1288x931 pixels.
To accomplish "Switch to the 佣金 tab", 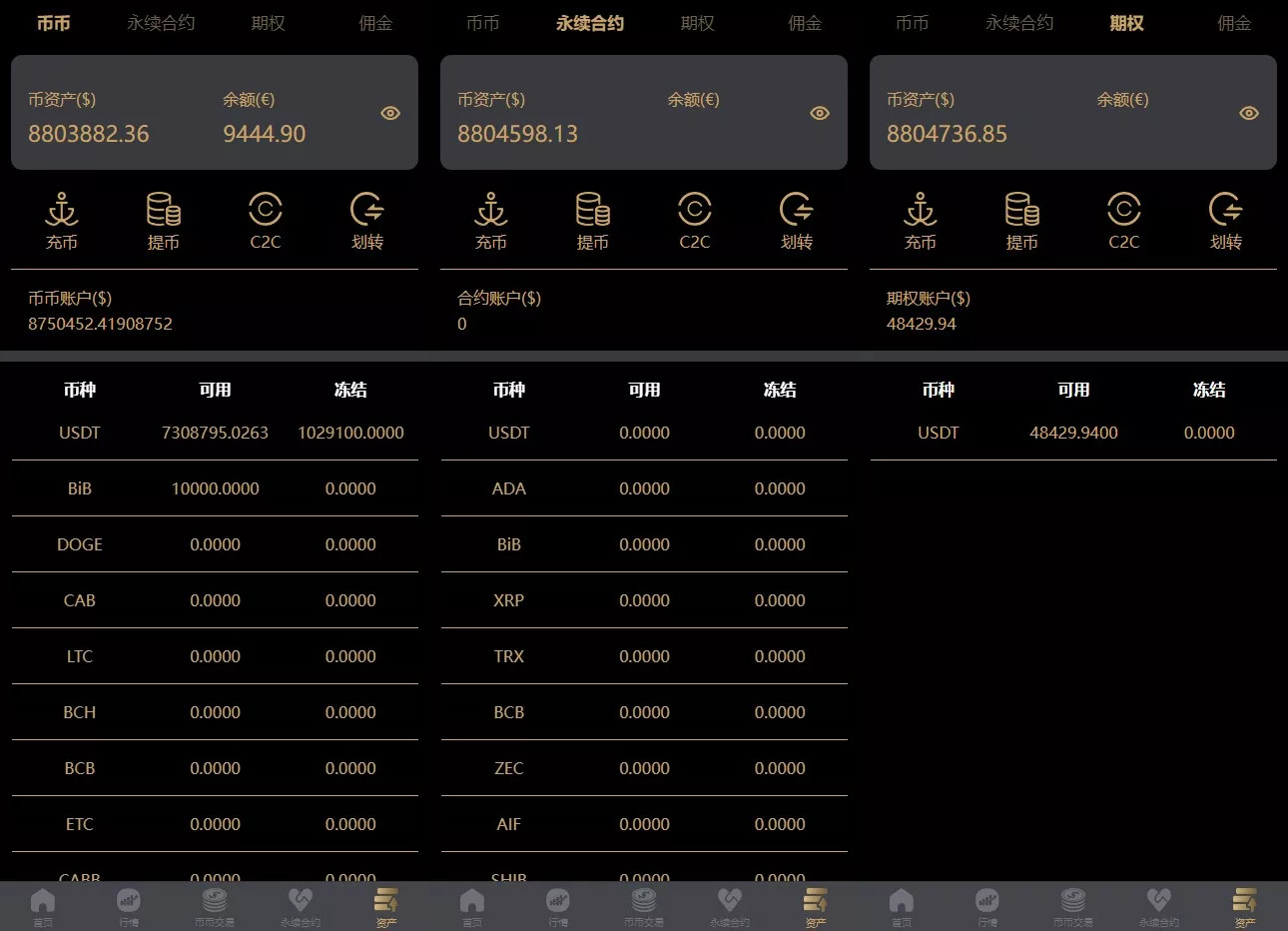I will [375, 23].
